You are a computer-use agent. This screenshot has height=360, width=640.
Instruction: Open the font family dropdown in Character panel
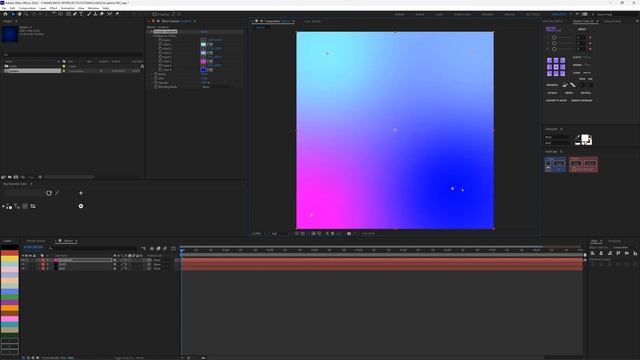(x=560, y=138)
